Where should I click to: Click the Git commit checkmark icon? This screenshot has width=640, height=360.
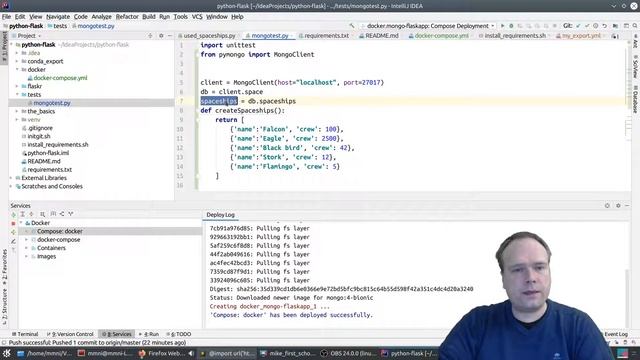[x=587, y=26]
